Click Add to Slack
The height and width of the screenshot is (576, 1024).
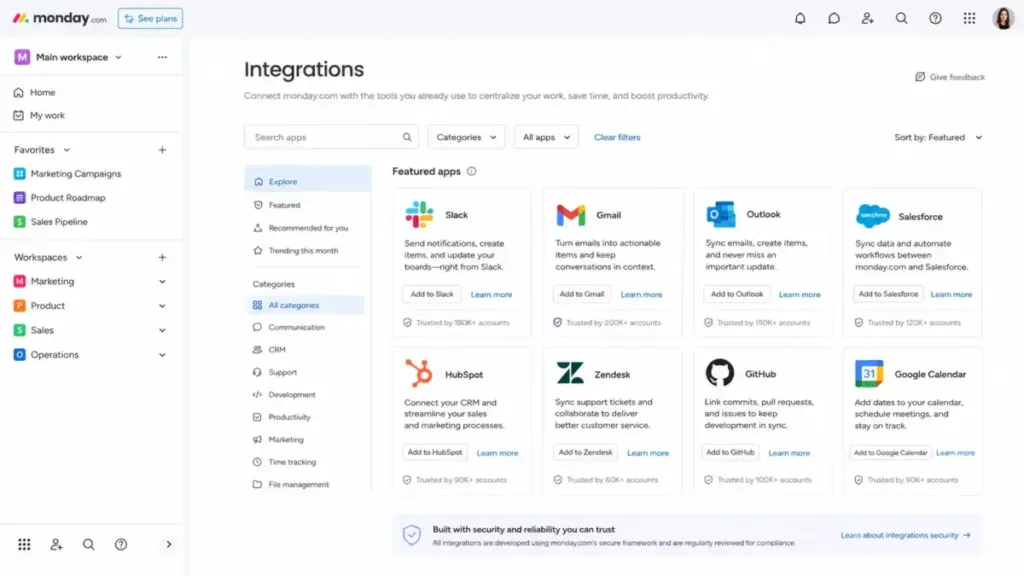pos(432,294)
